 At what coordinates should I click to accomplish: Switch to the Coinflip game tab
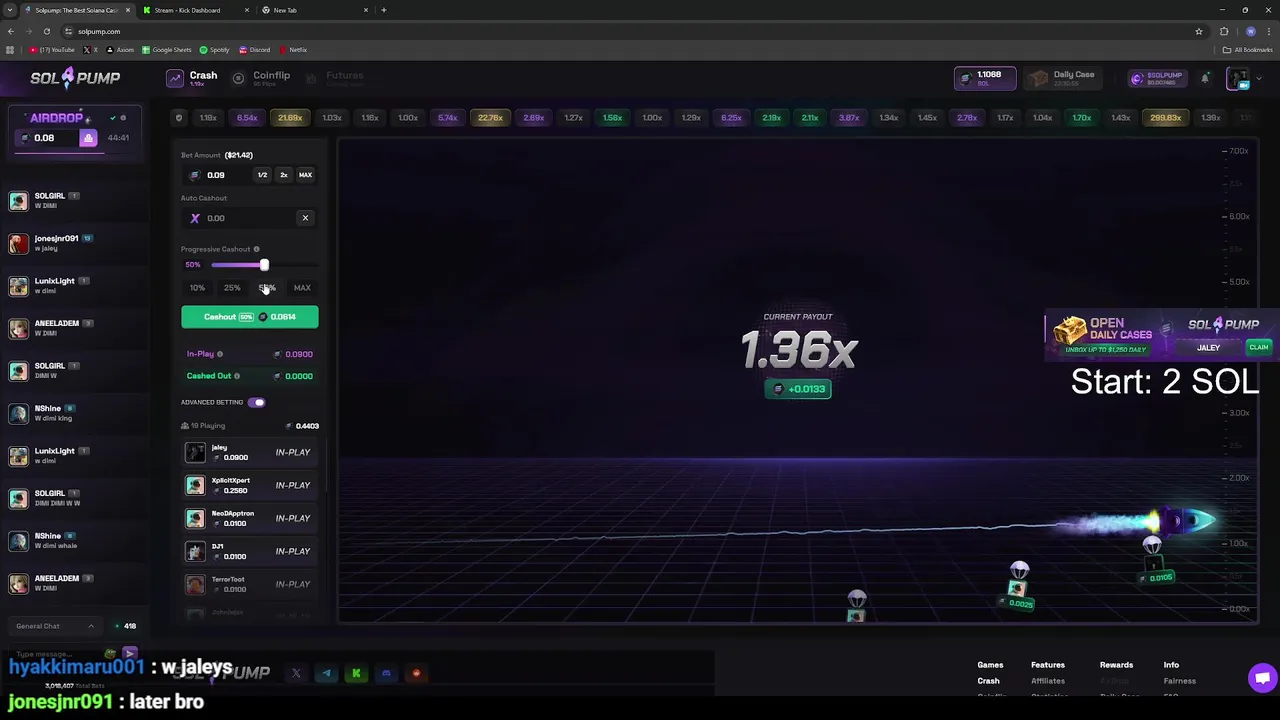261,78
